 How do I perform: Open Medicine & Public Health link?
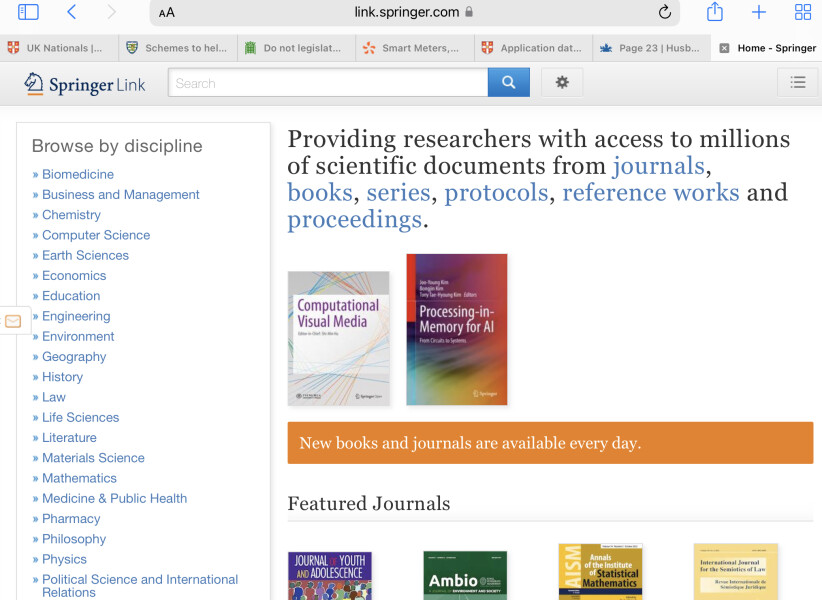pos(114,498)
